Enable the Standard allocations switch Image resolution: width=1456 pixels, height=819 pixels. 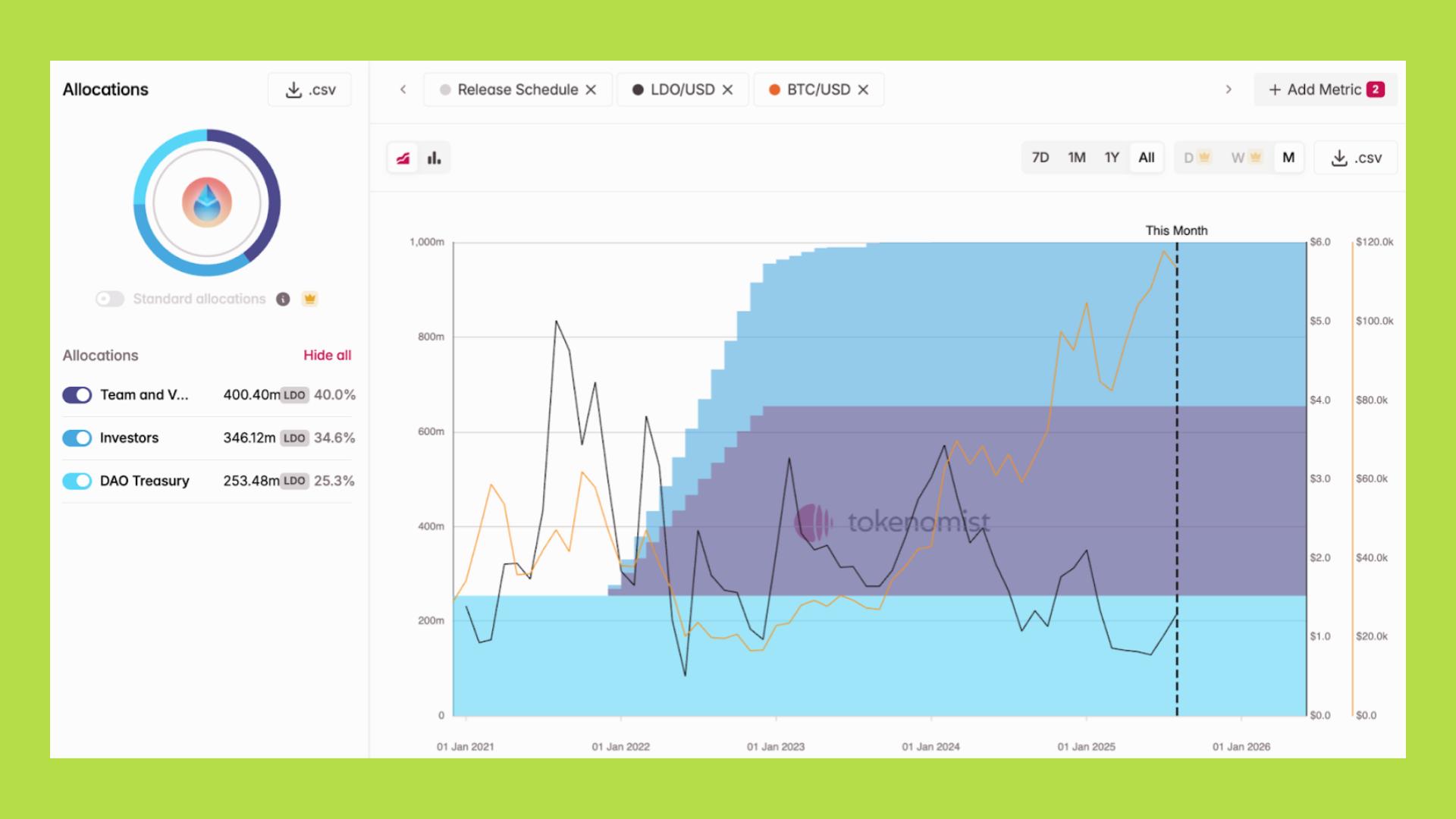110,299
